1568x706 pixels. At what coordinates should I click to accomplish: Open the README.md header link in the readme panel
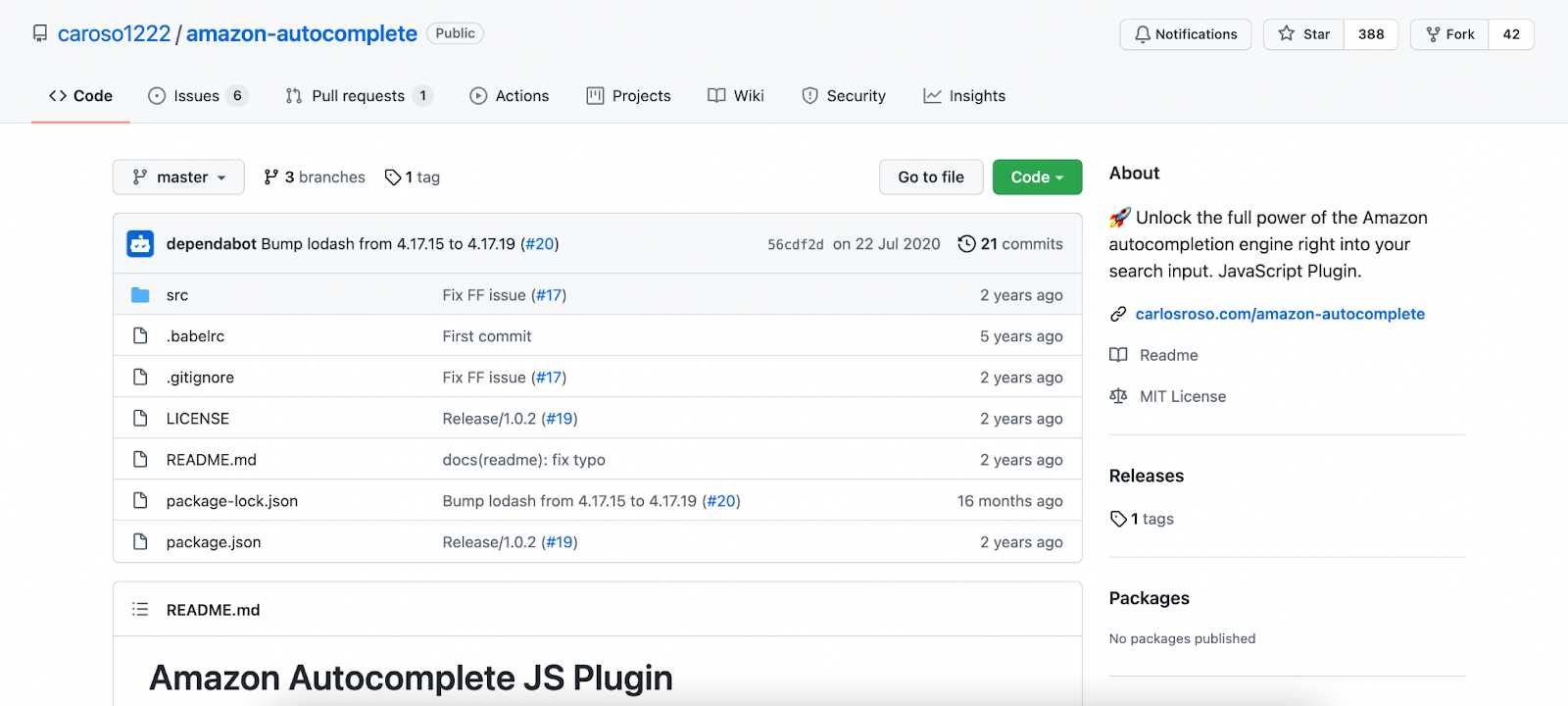[213, 610]
